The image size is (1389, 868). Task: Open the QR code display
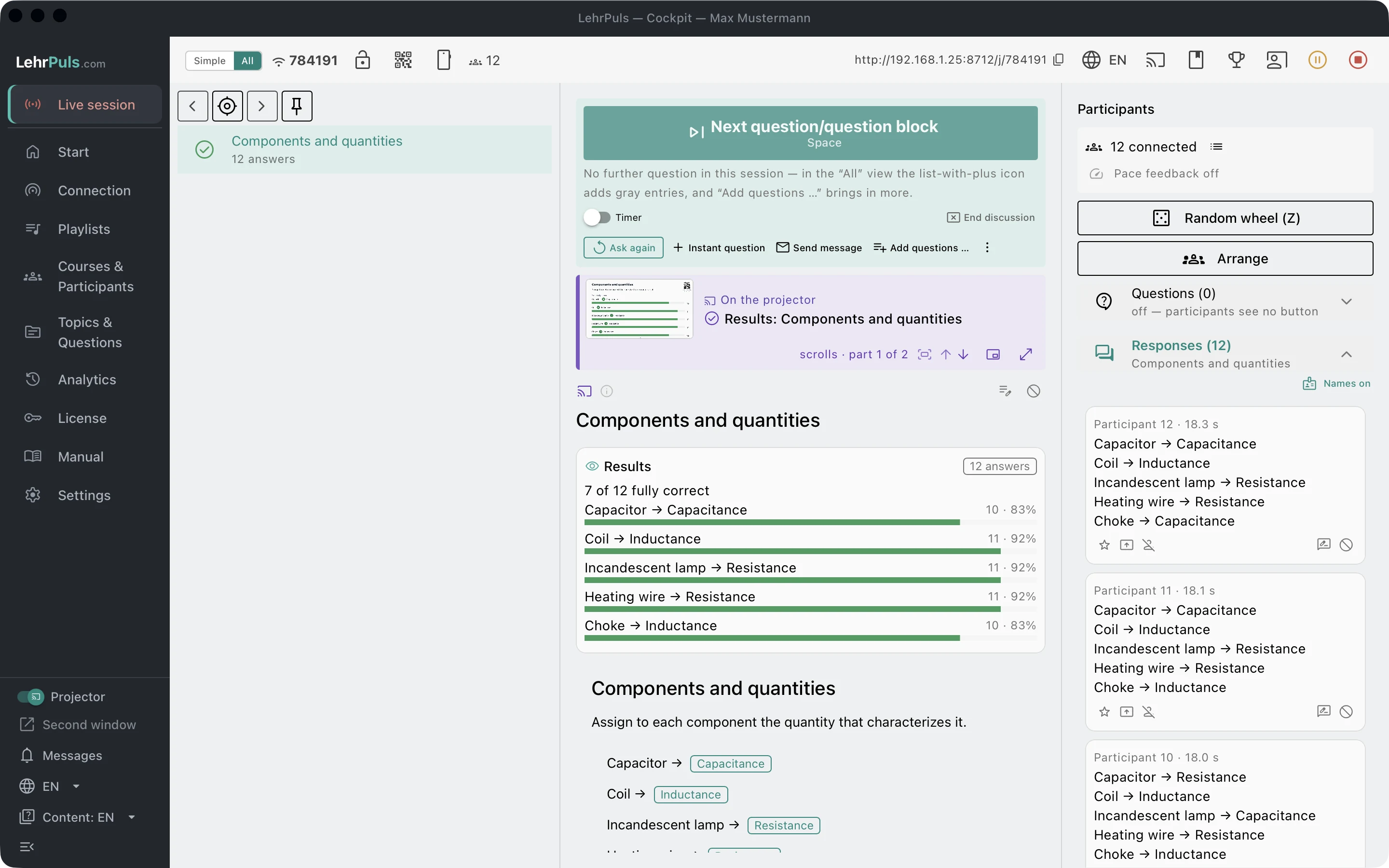(x=403, y=60)
